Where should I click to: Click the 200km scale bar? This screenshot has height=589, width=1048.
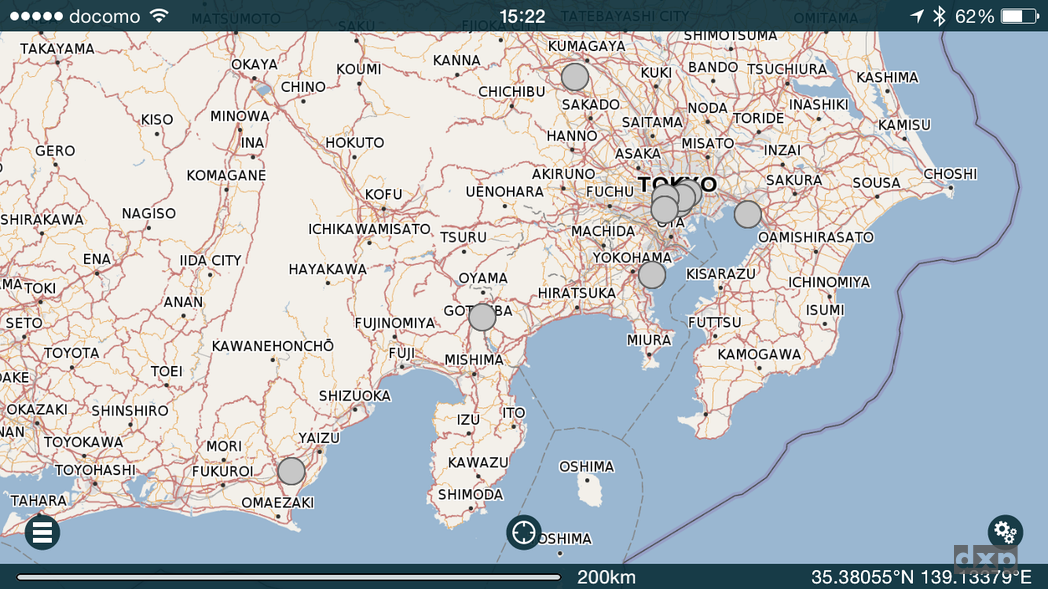pyautogui.click(x=288, y=577)
